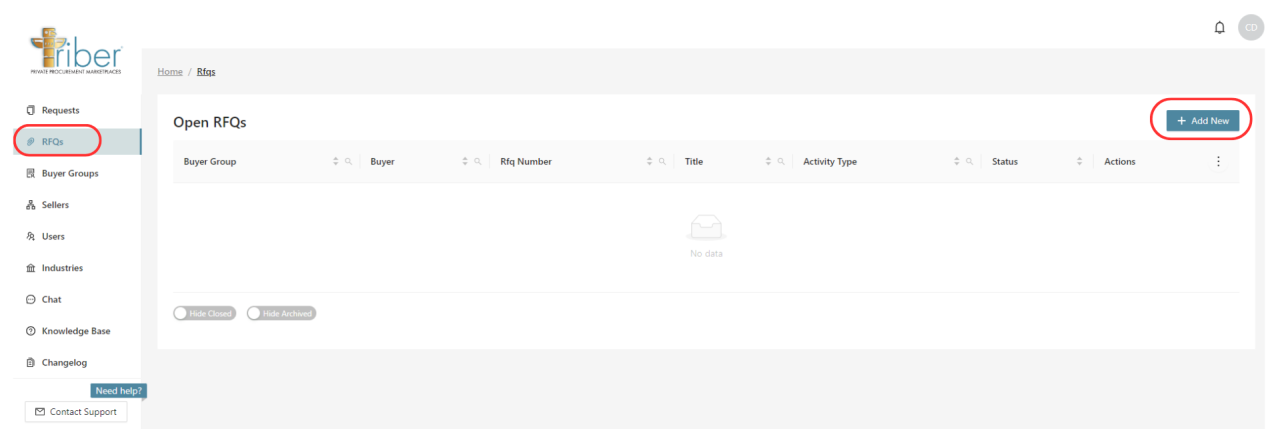Sort by the Status column arrows
Viewport: 1280px width, 429px height.
point(1079,162)
